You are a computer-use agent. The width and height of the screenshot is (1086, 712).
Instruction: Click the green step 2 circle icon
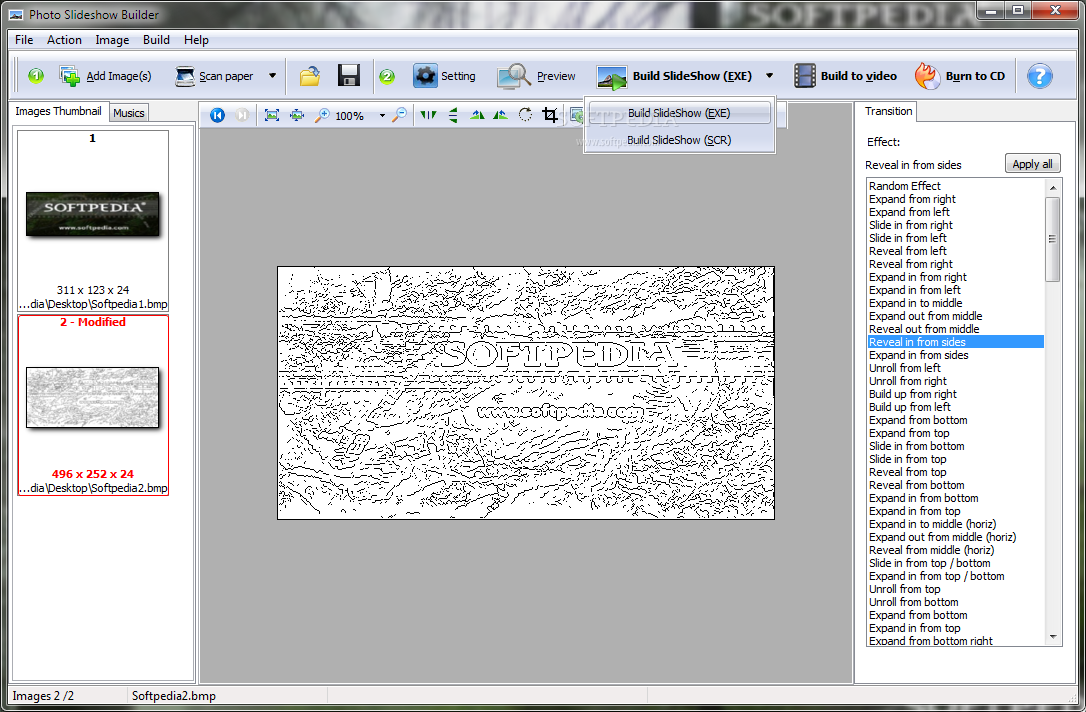click(387, 76)
